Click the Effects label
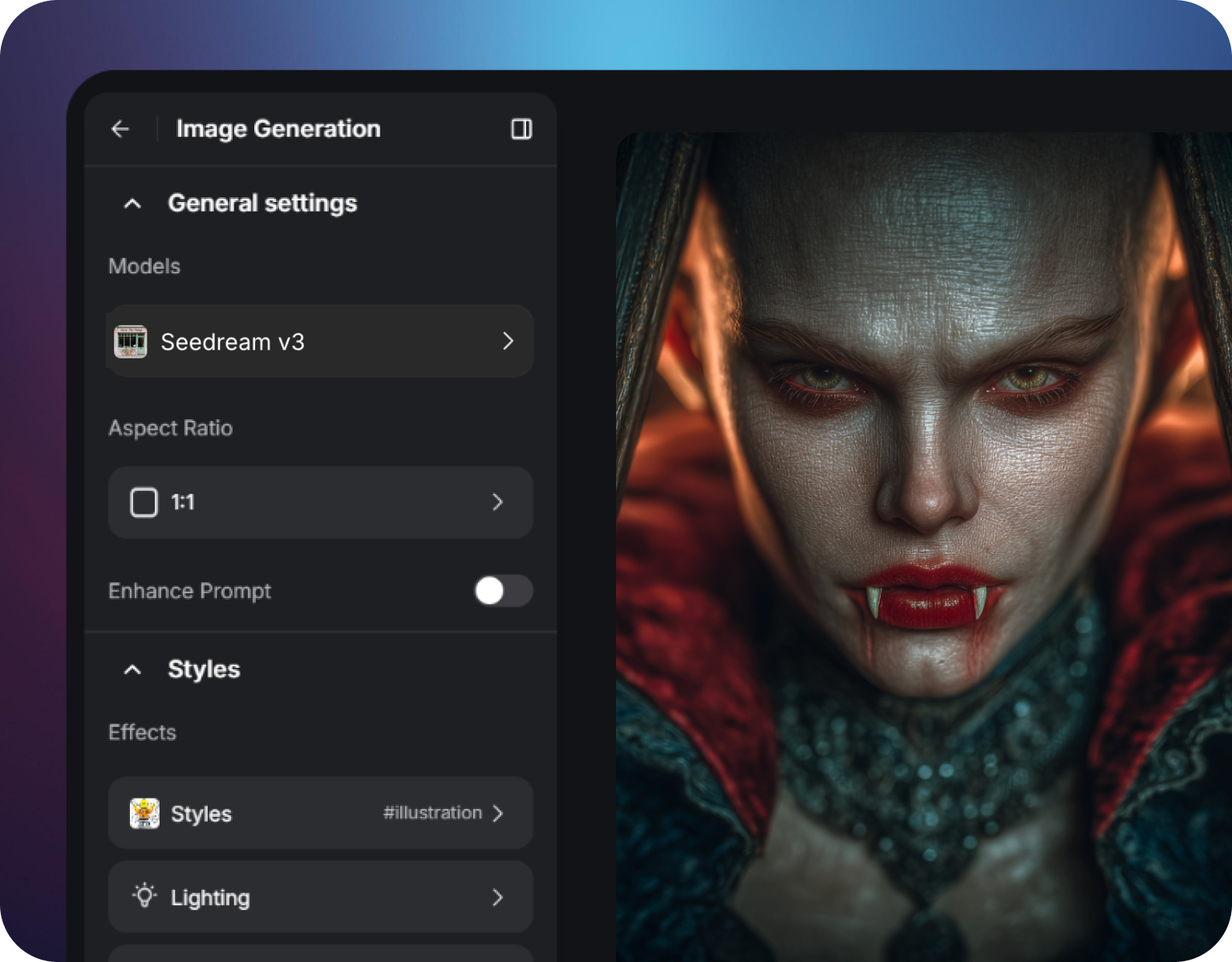 [x=142, y=732]
